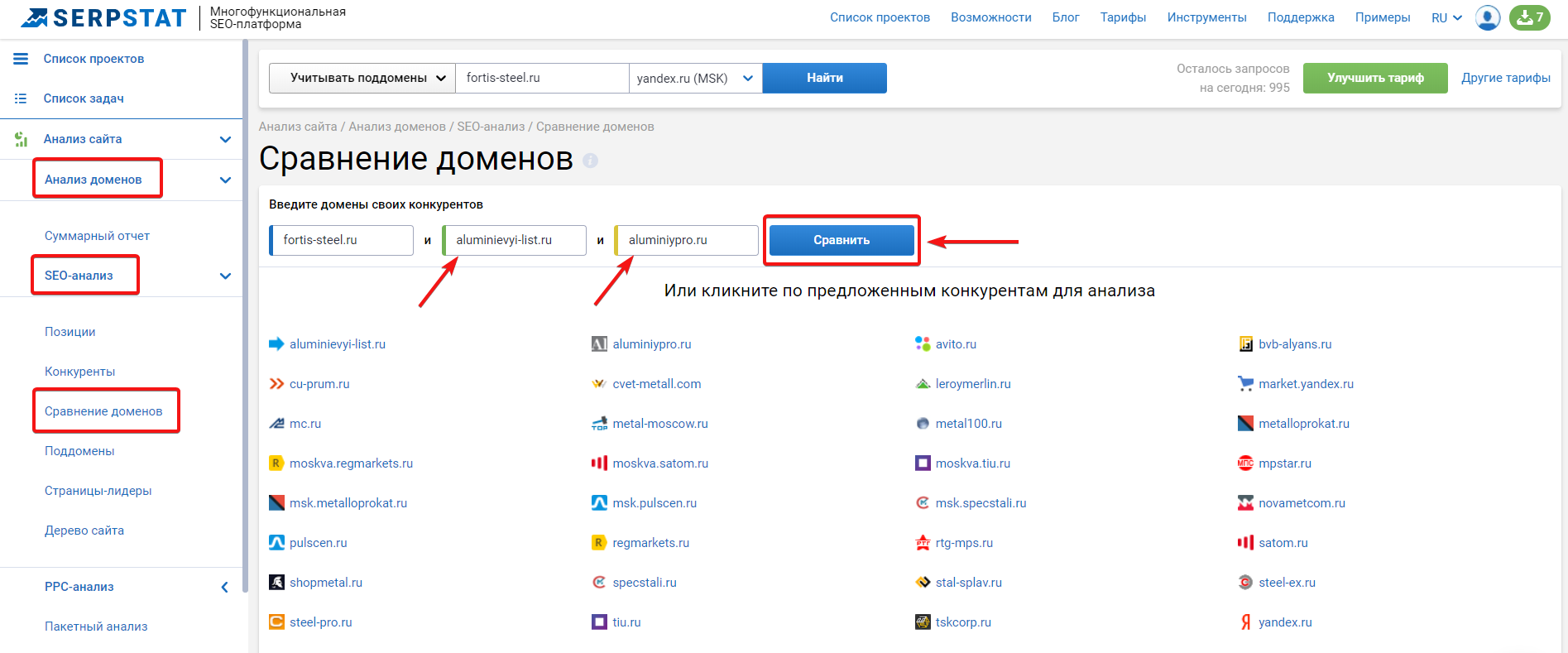Open Возможности in the top navigation
Image resolution: width=1568 pixels, height=653 pixels.
(x=991, y=17)
